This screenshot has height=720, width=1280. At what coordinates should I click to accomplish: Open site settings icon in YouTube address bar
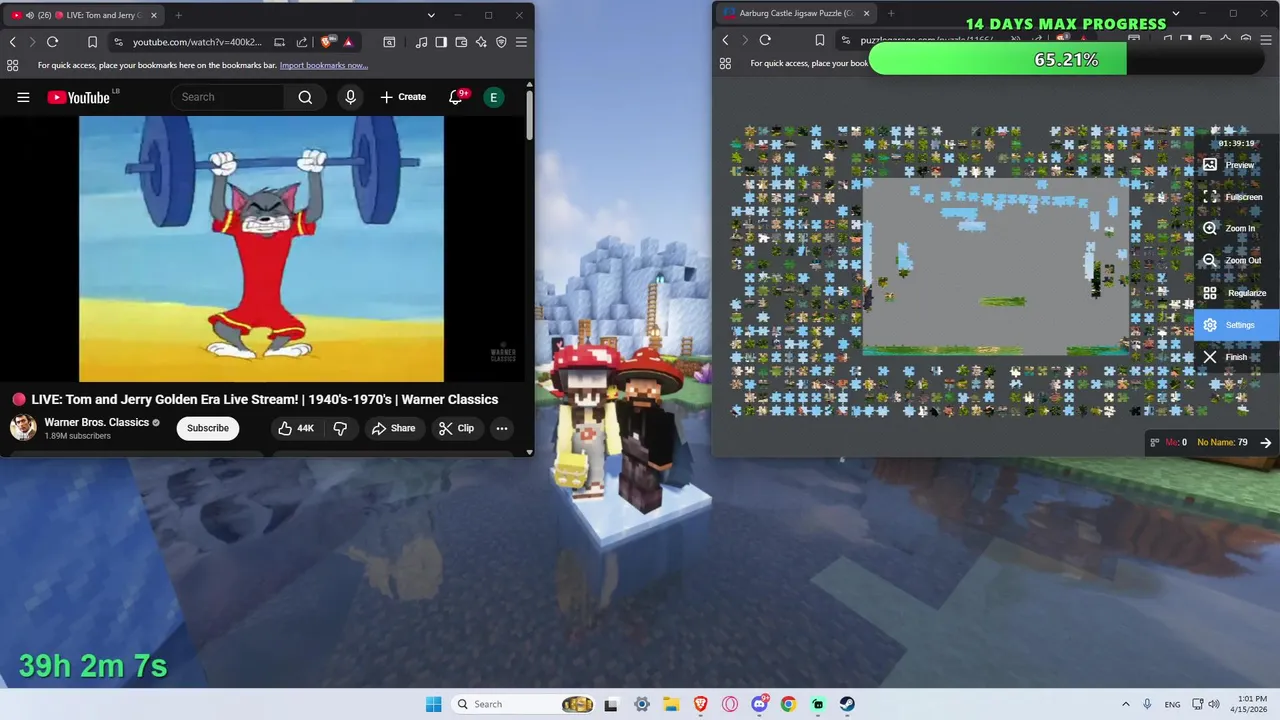pos(118,42)
